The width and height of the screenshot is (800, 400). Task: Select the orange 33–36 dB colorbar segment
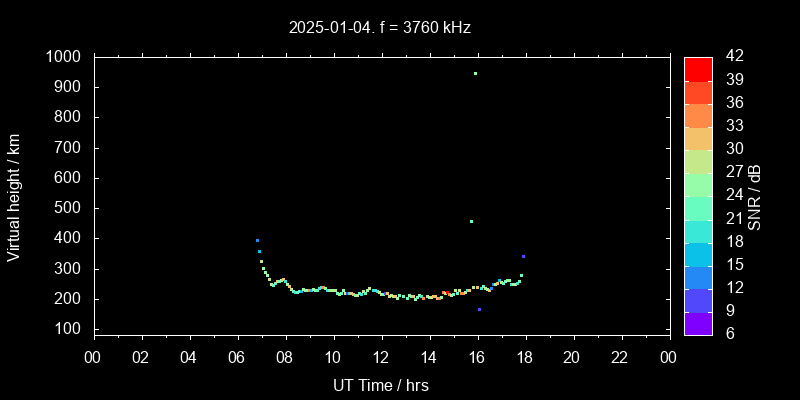point(697,115)
